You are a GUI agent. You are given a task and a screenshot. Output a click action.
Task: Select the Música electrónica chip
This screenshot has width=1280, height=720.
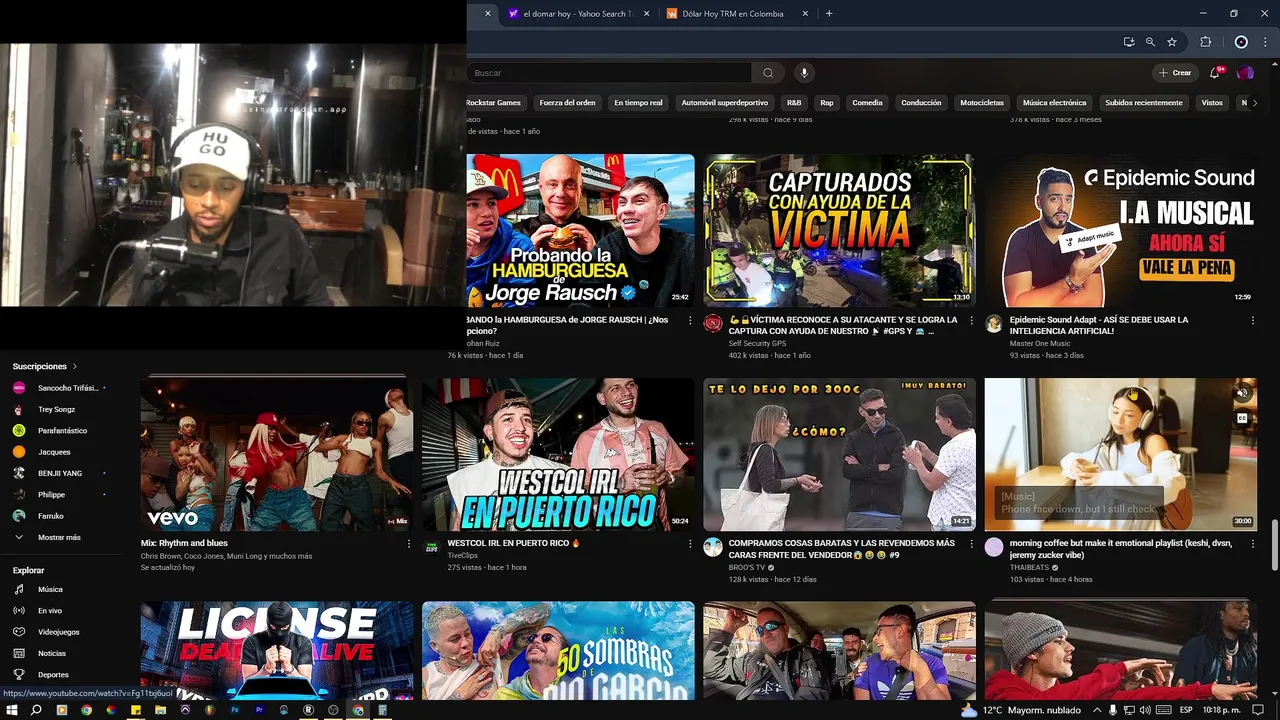pos(1054,103)
